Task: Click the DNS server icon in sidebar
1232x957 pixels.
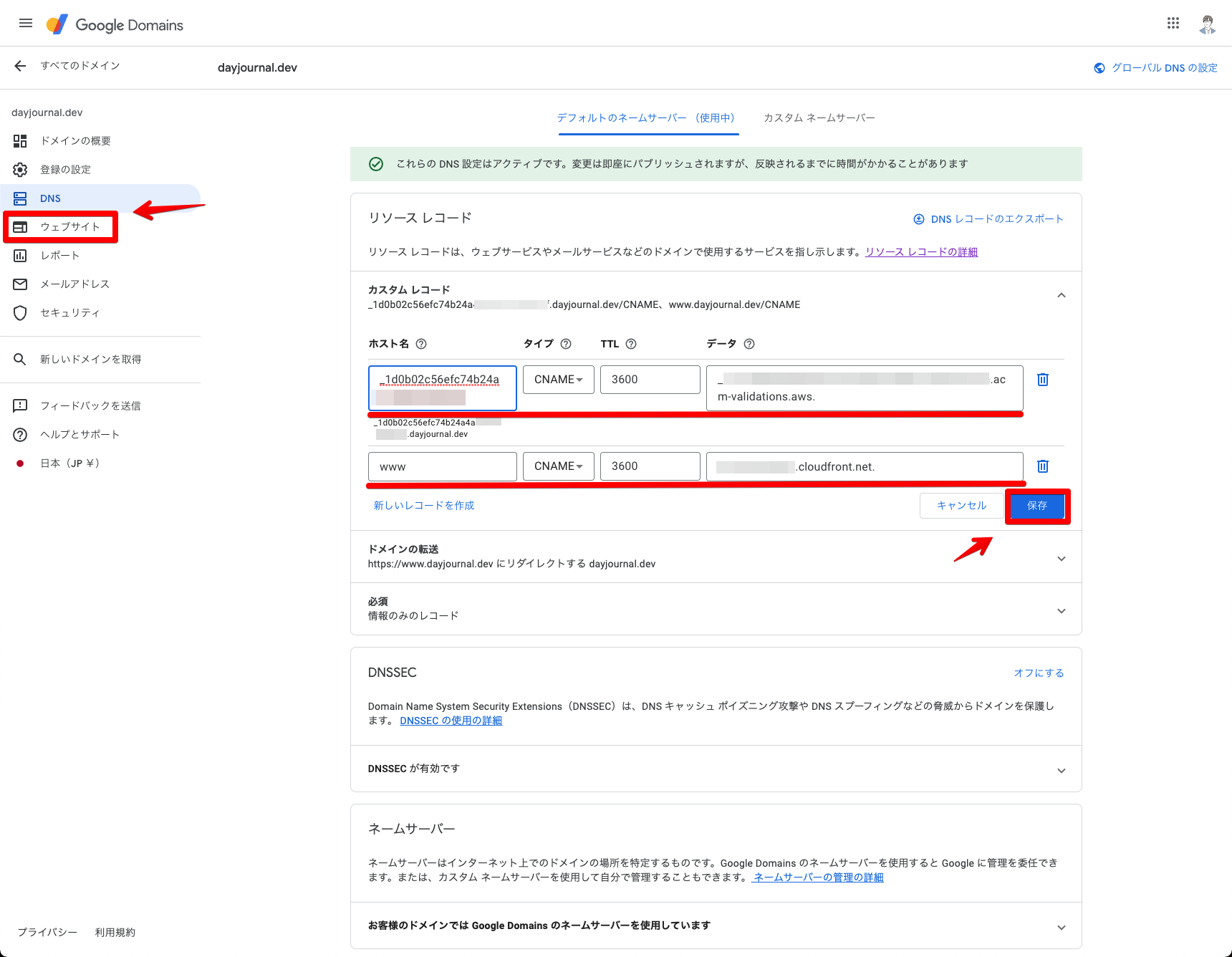Action: (x=20, y=198)
